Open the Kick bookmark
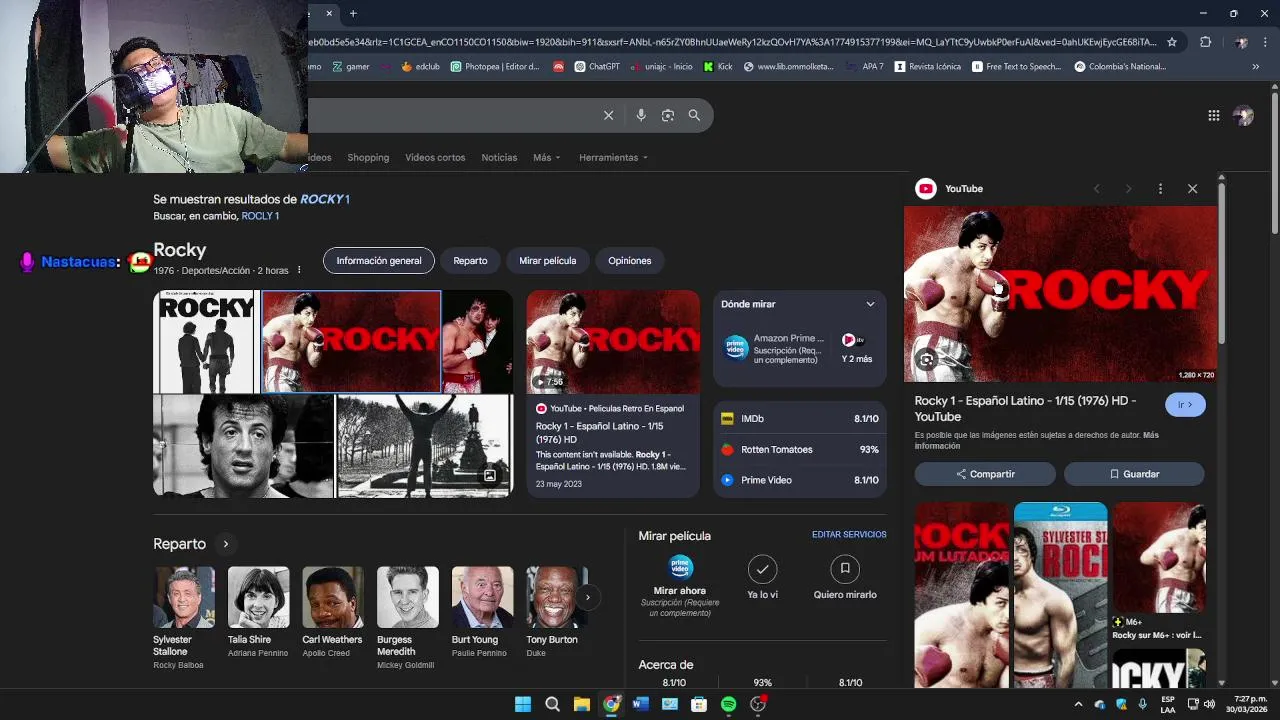This screenshot has width=1280, height=720. click(718, 67)
